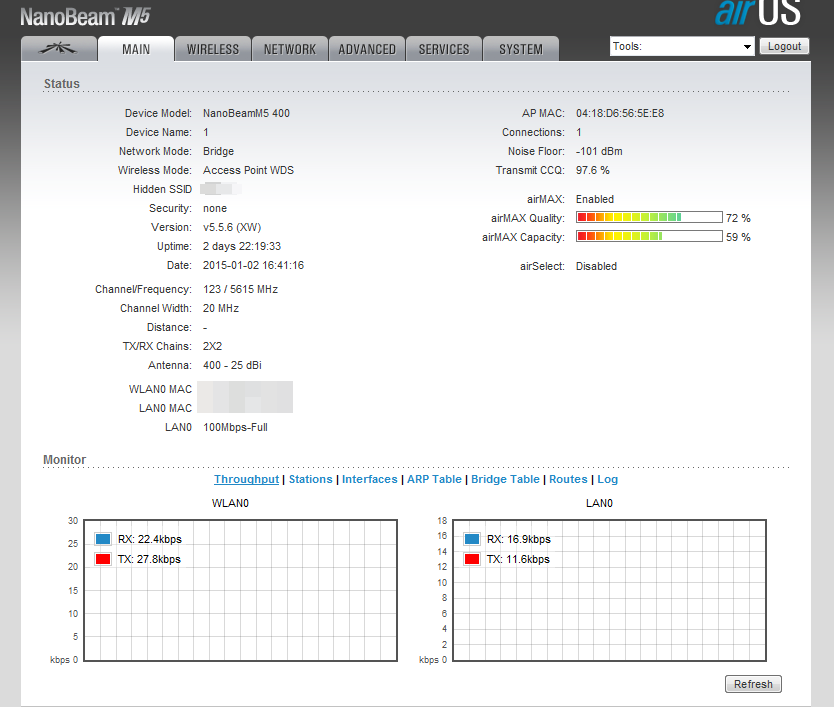This screenshot has width=834, height=707.
Task: Select the uptime 2 days 22:19:33
Action: click(242, 246)
